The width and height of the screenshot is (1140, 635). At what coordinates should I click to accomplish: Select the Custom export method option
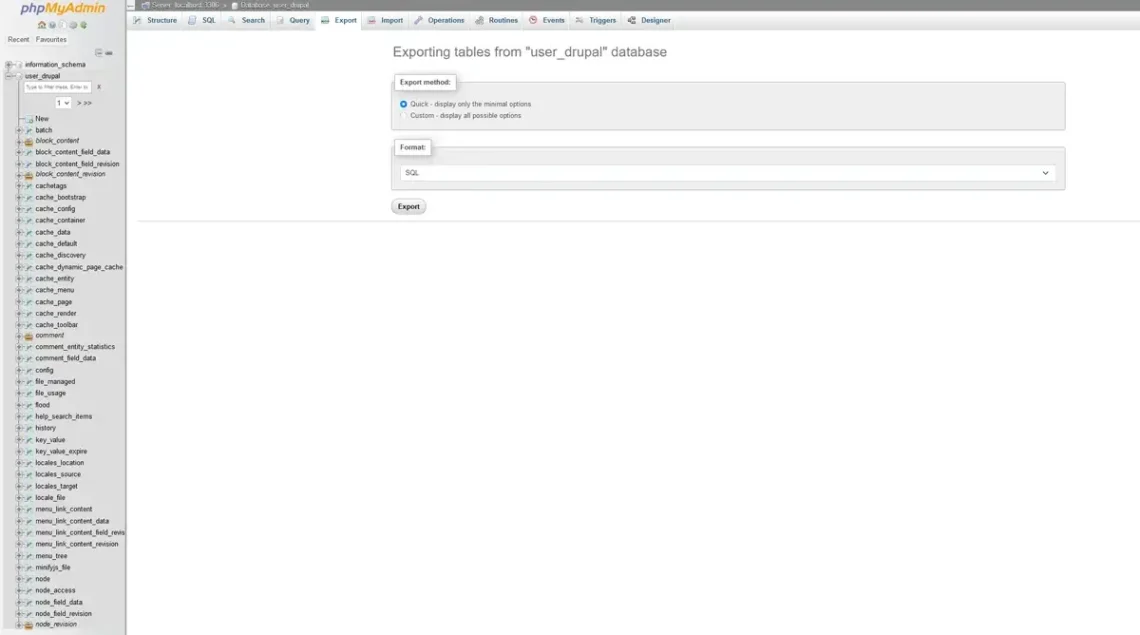coord(403,115)
